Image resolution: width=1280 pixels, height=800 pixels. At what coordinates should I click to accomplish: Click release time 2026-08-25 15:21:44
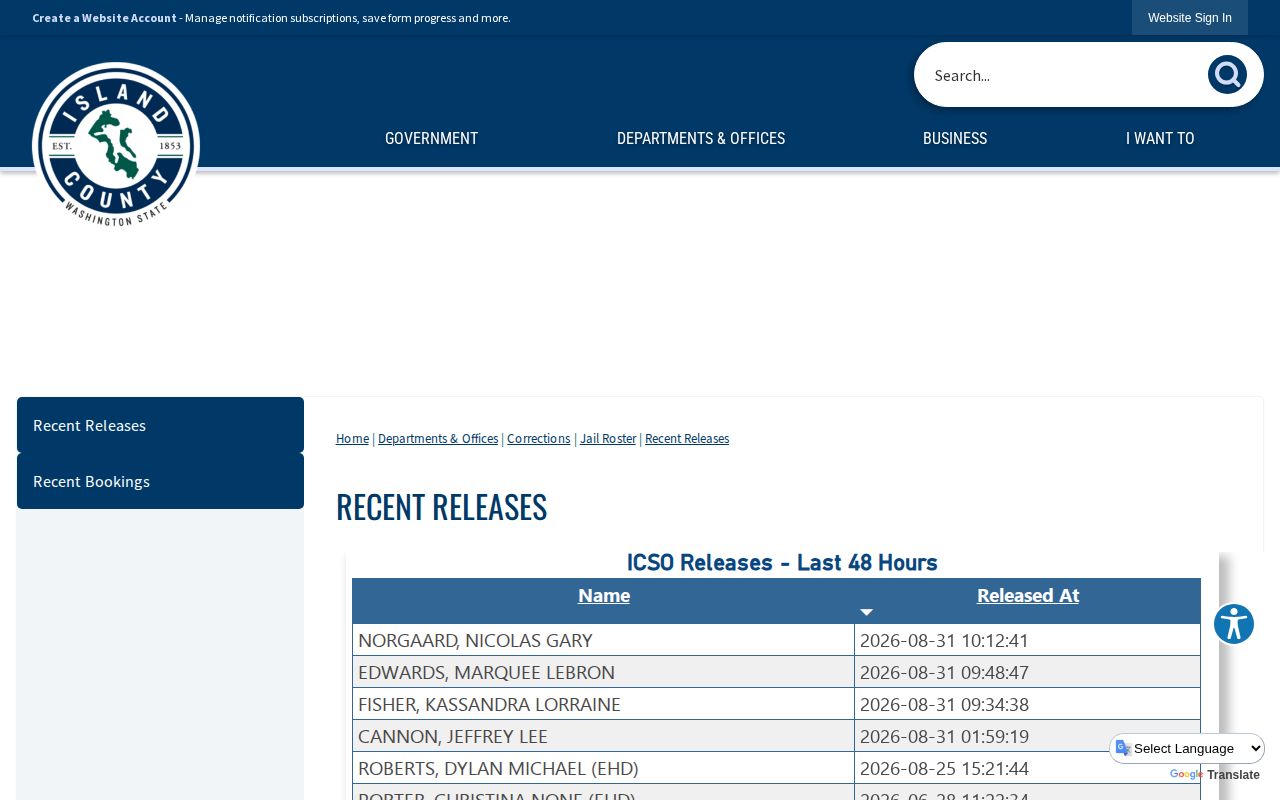[944, 768]
